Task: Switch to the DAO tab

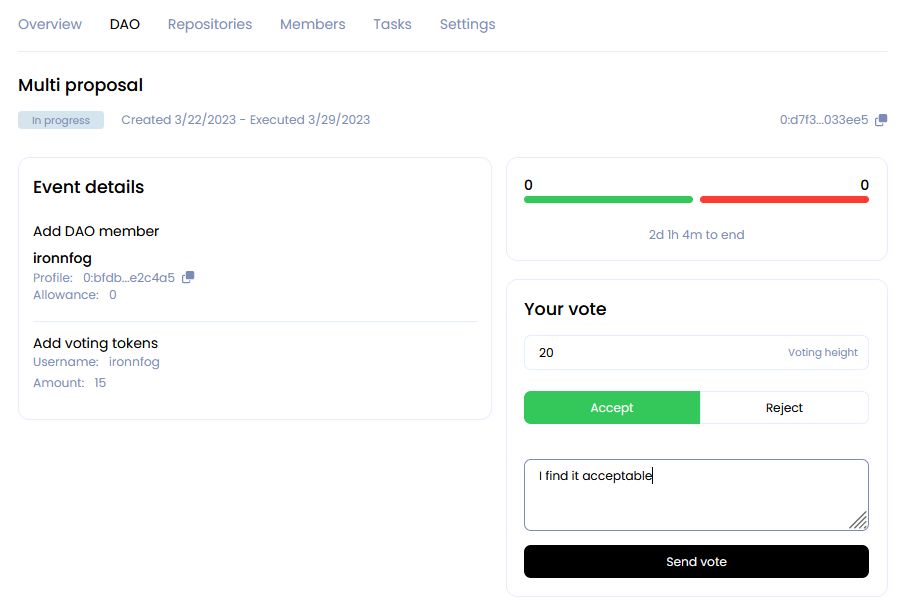Action: tap(125, 24)
